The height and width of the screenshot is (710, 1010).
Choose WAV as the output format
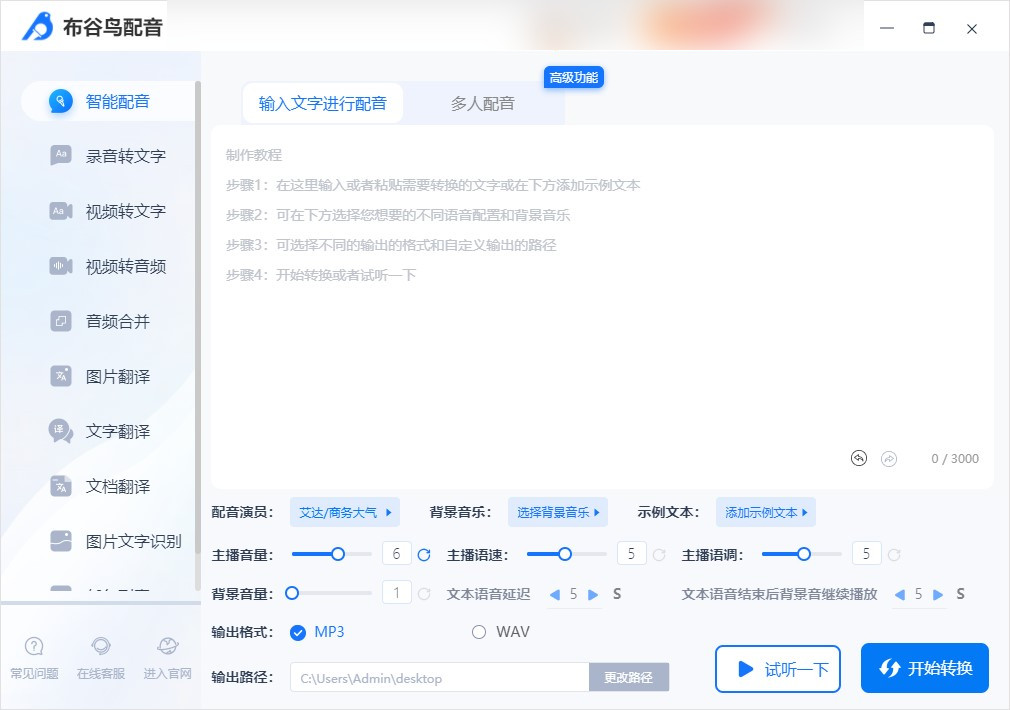(479, 632)
